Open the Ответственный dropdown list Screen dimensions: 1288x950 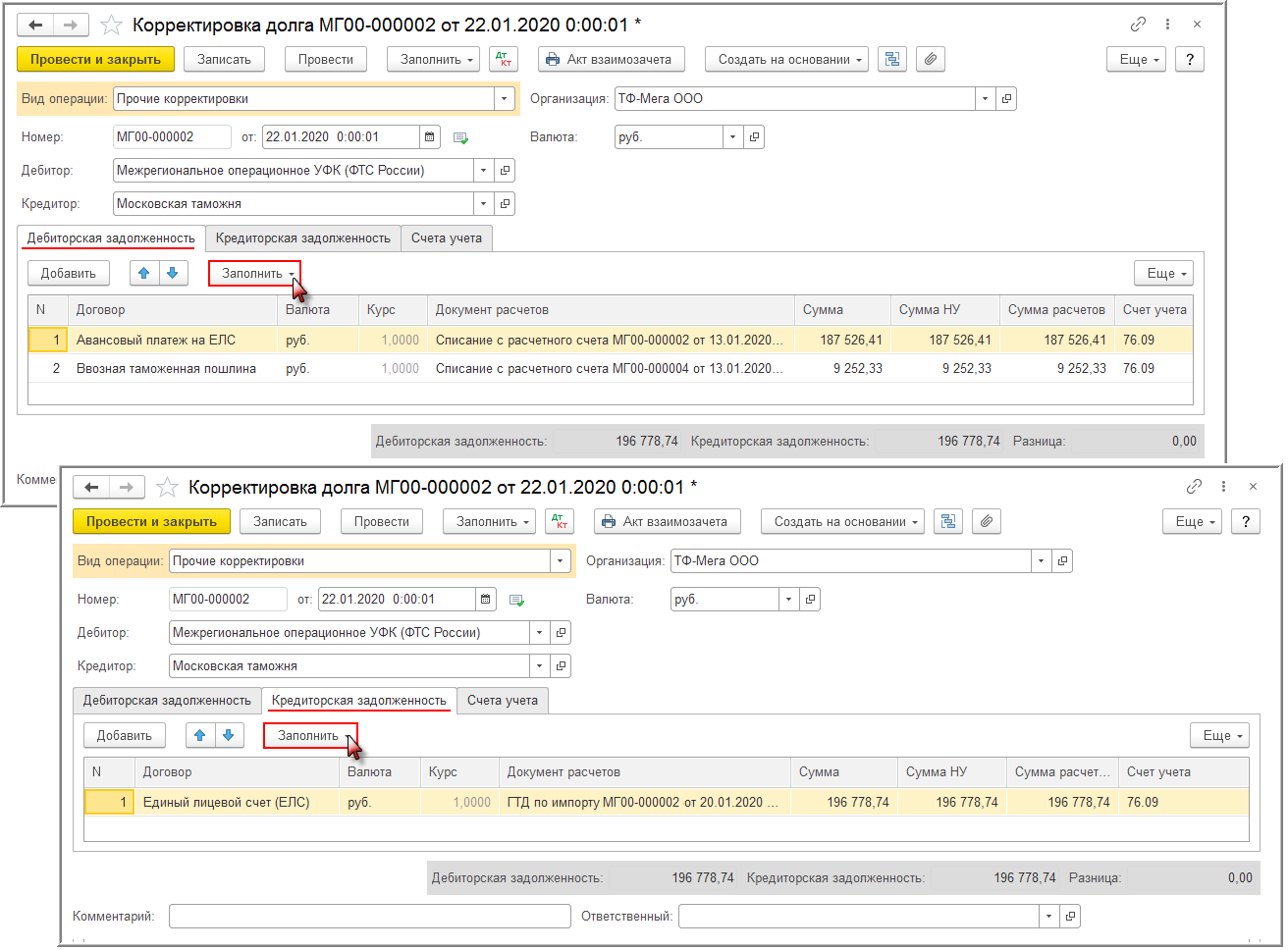(1049, 917)
